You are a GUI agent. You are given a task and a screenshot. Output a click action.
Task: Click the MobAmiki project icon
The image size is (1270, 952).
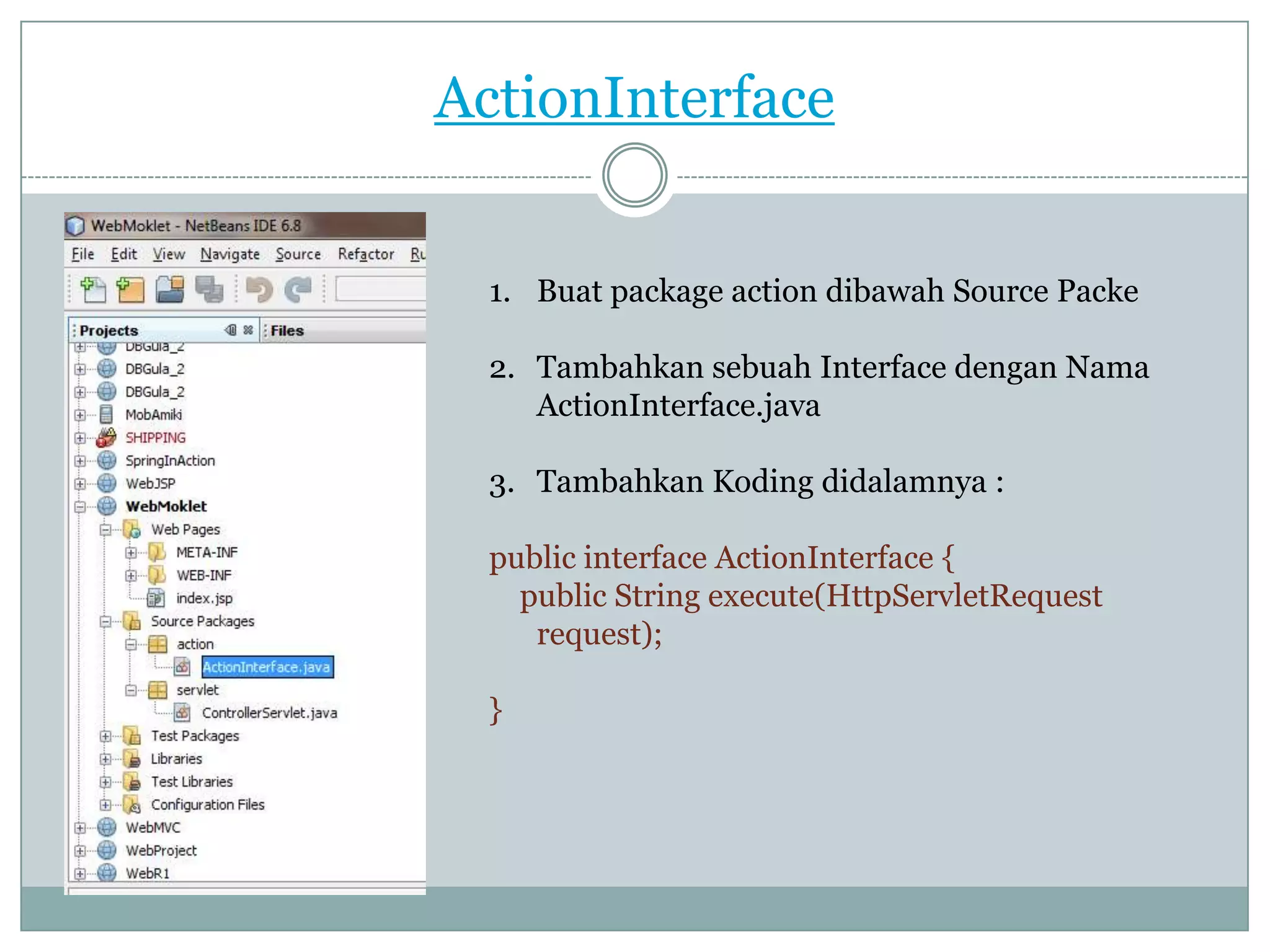coord(106,415)
